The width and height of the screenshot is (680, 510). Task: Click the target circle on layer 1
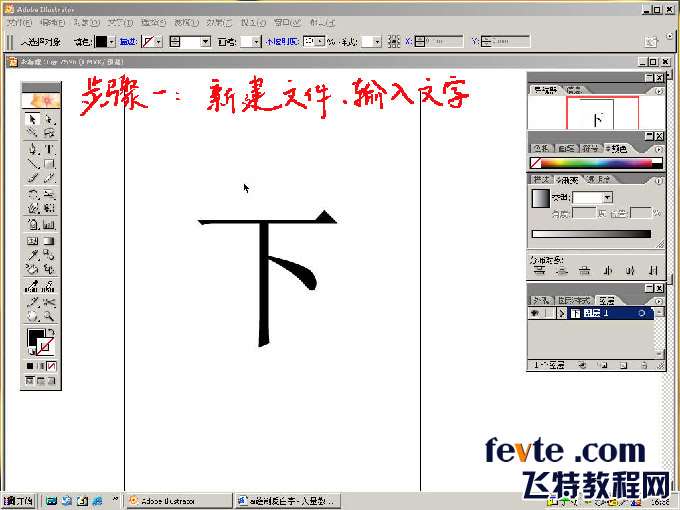point(641,313)
